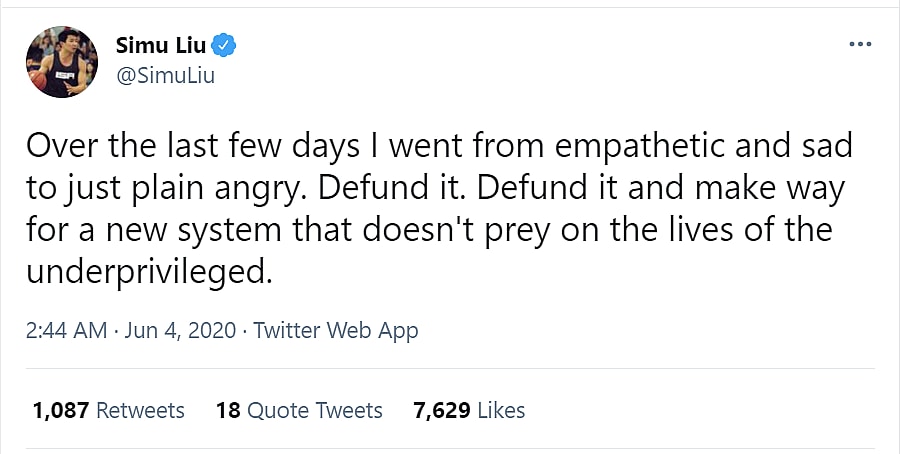Click the 1,087 retweet count number
The height and width of the screenshot is (454, 902).
pos(61,410)
